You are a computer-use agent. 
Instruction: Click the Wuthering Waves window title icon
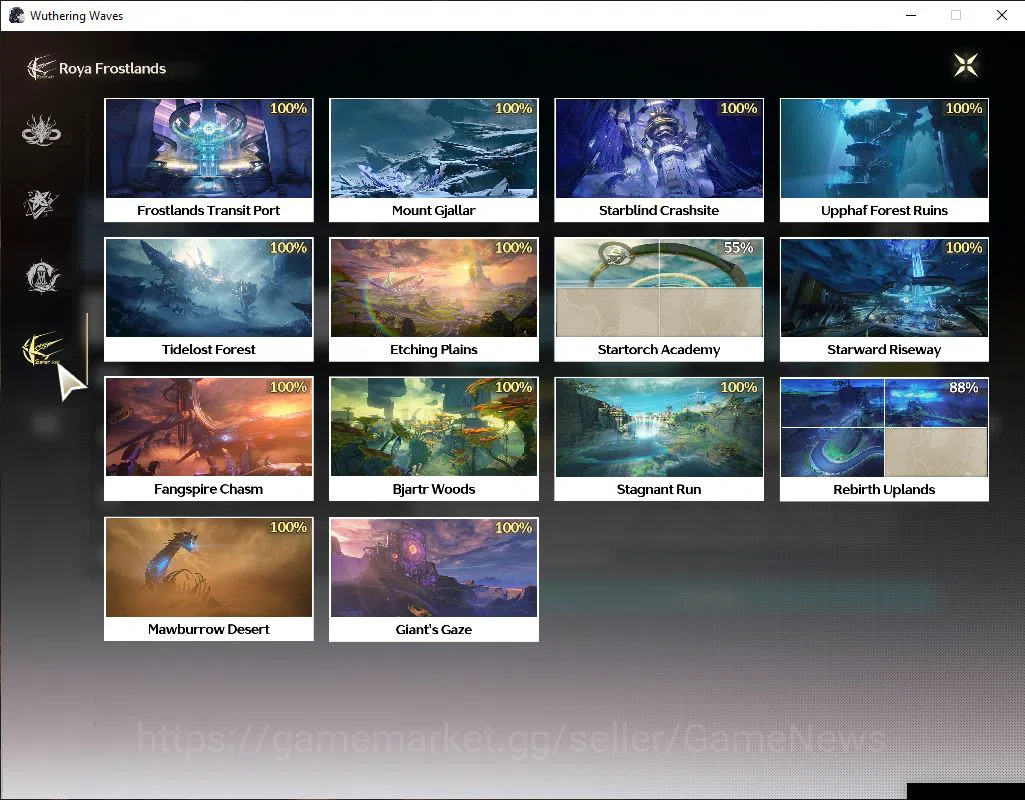coord(16,15)
